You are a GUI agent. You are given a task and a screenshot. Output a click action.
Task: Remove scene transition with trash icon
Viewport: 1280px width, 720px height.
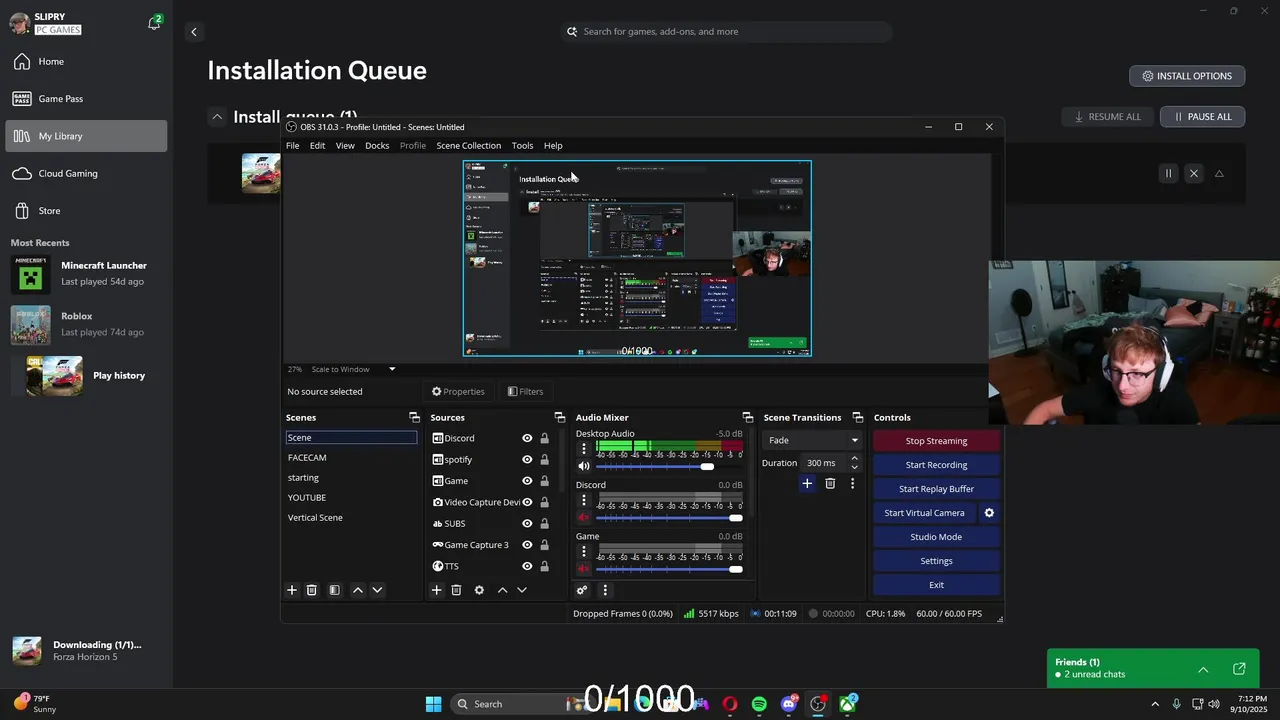pyautogui.click(x=830, y=483)
